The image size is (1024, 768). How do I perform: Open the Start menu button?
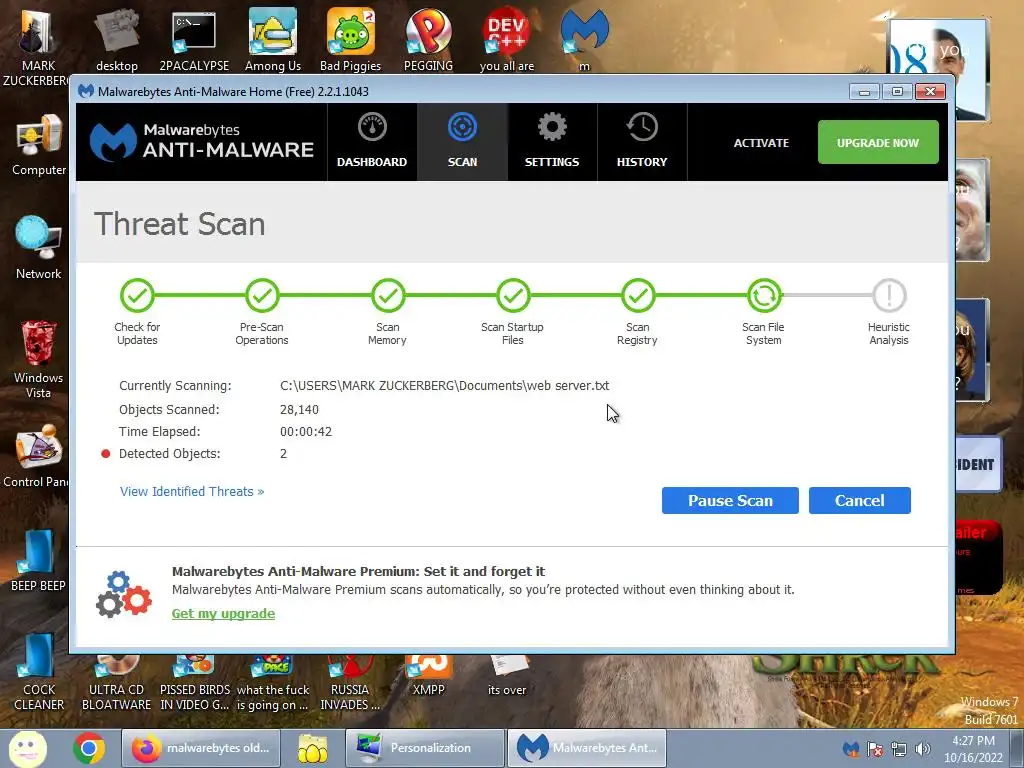(x=27, y=748)
